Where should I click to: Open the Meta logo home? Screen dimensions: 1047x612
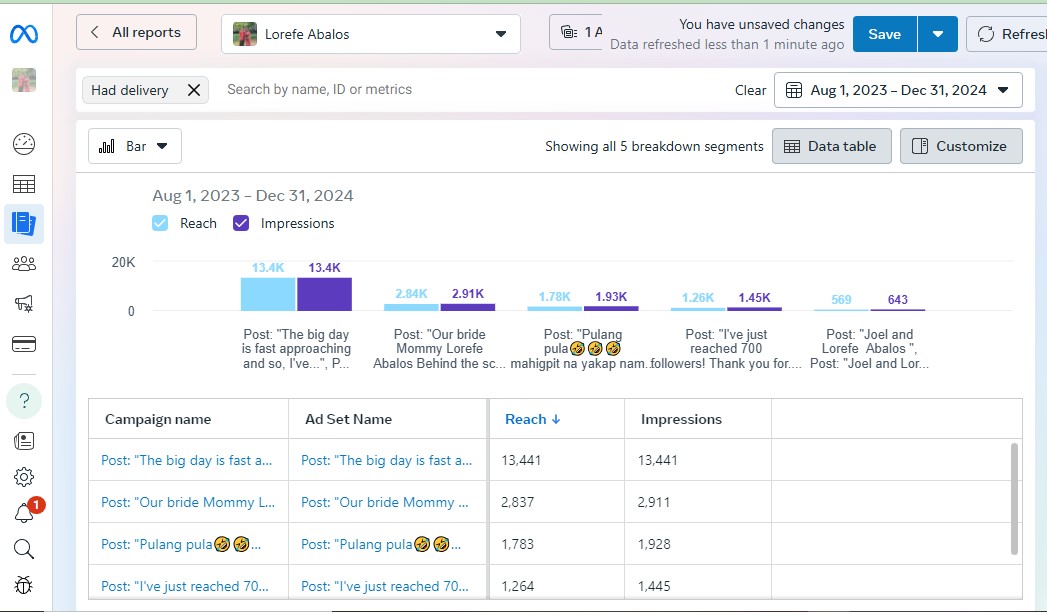pos(24,33)
